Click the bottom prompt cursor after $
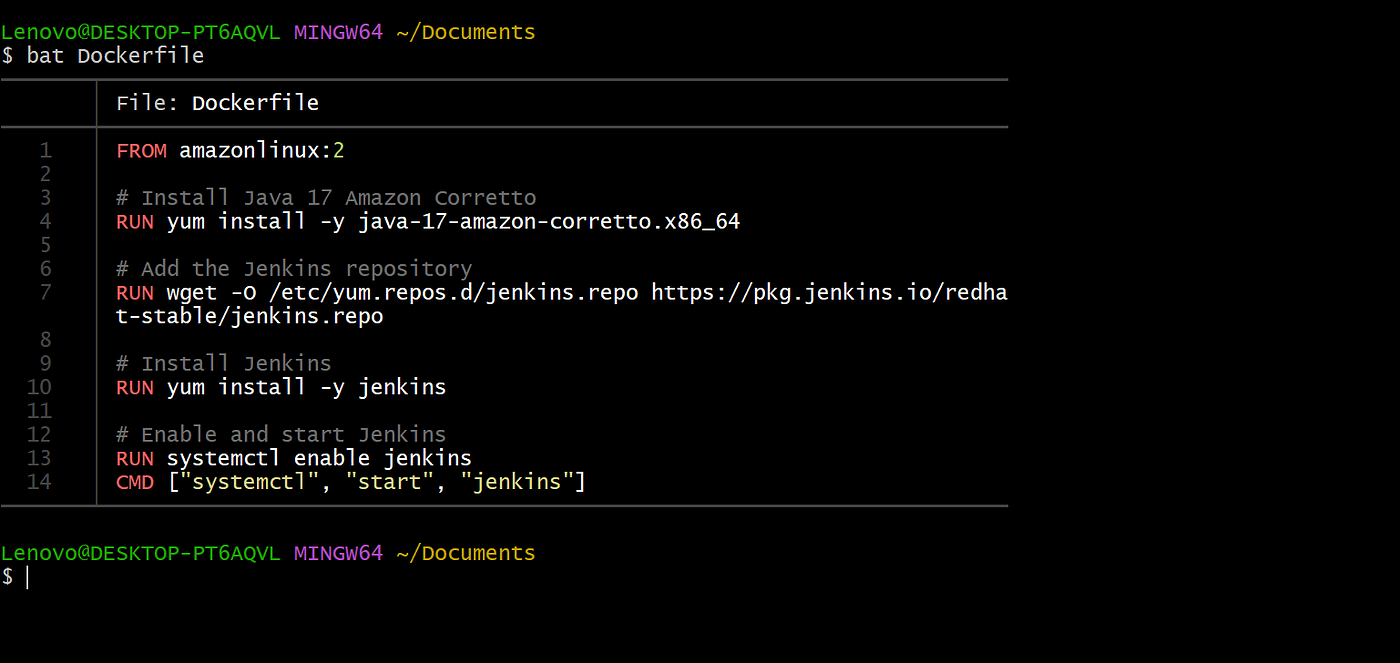Screen dimensions: 1400x663 28,577
